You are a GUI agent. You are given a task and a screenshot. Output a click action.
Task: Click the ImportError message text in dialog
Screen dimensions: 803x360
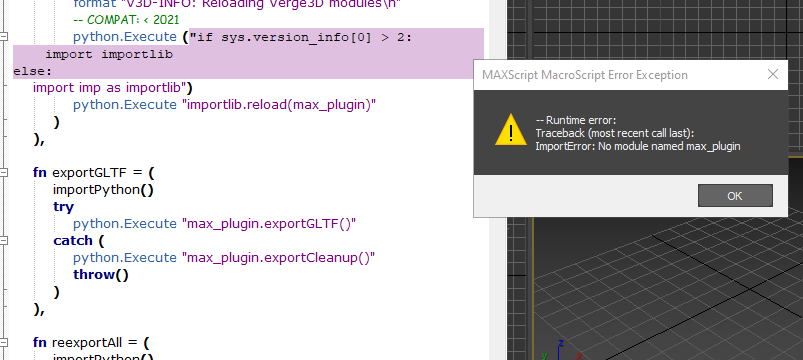coord(638,146)
